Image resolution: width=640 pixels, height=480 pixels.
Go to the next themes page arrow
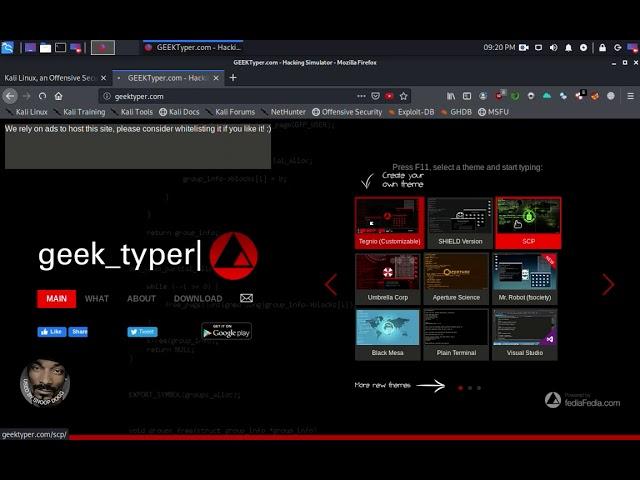pyautogui.click(x=608, y=284)
